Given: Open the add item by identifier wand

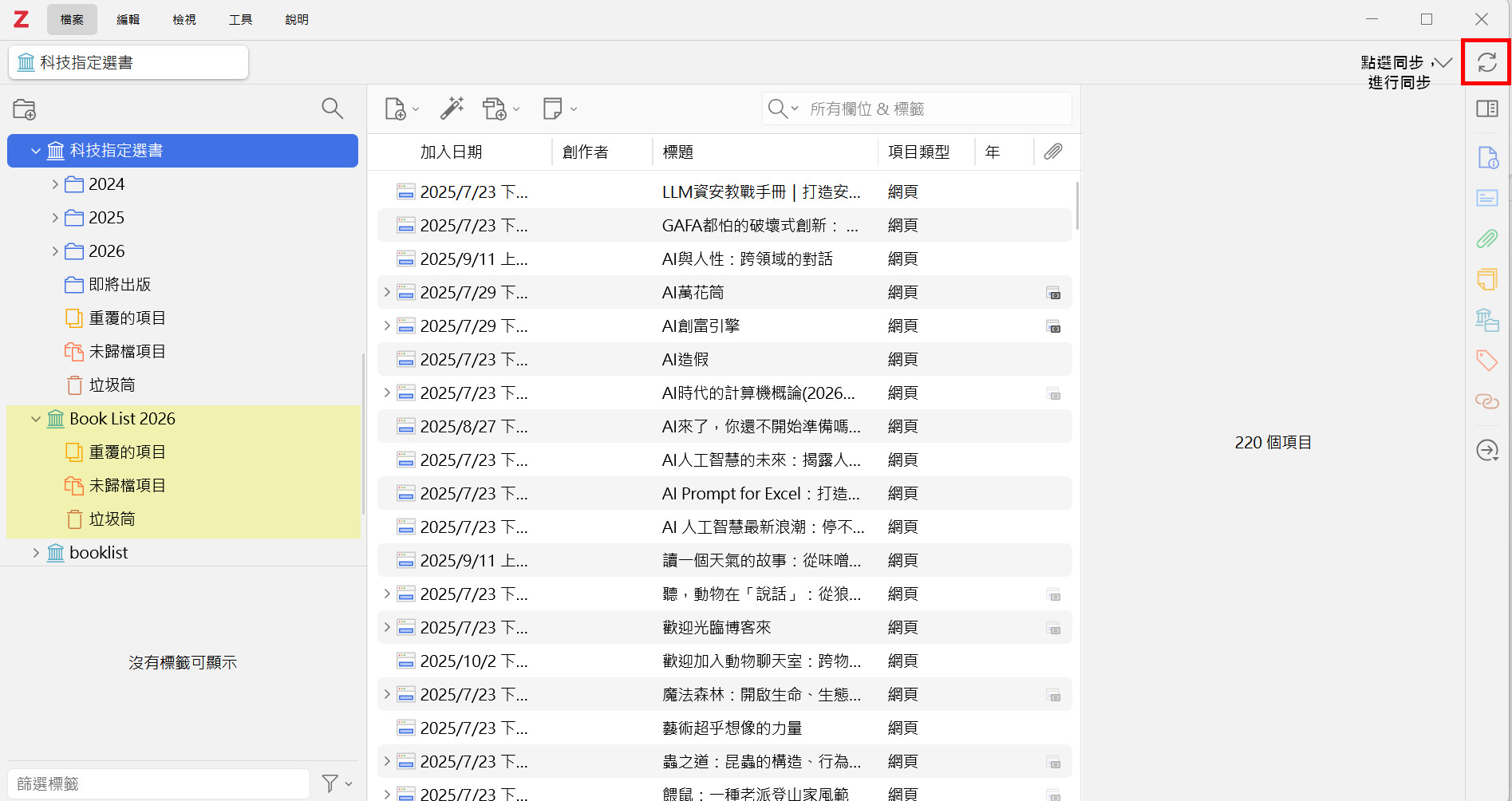Looking at the screenshot, I should point(452,109).
